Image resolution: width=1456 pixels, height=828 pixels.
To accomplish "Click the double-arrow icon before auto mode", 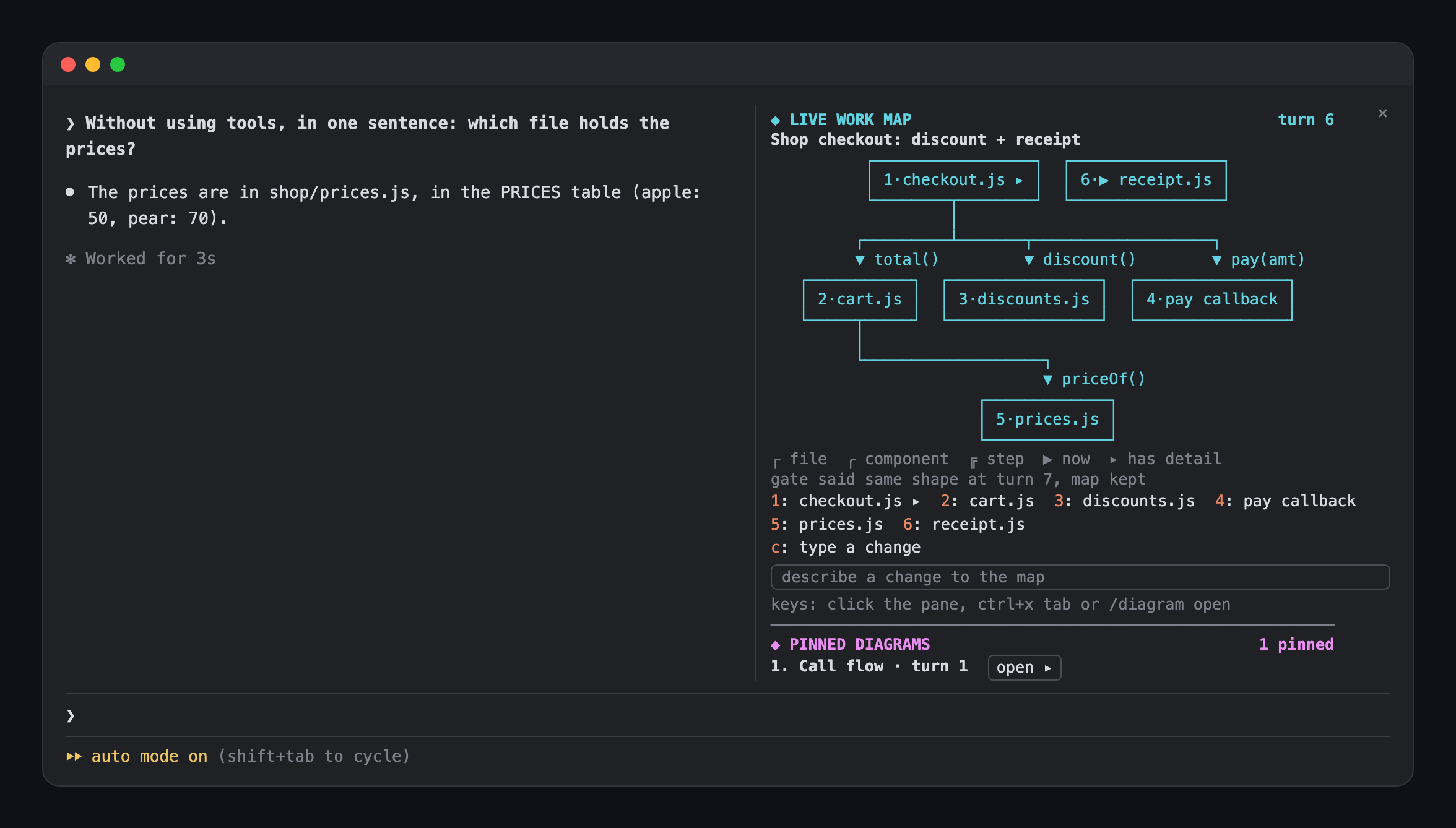I will (74, 756).
